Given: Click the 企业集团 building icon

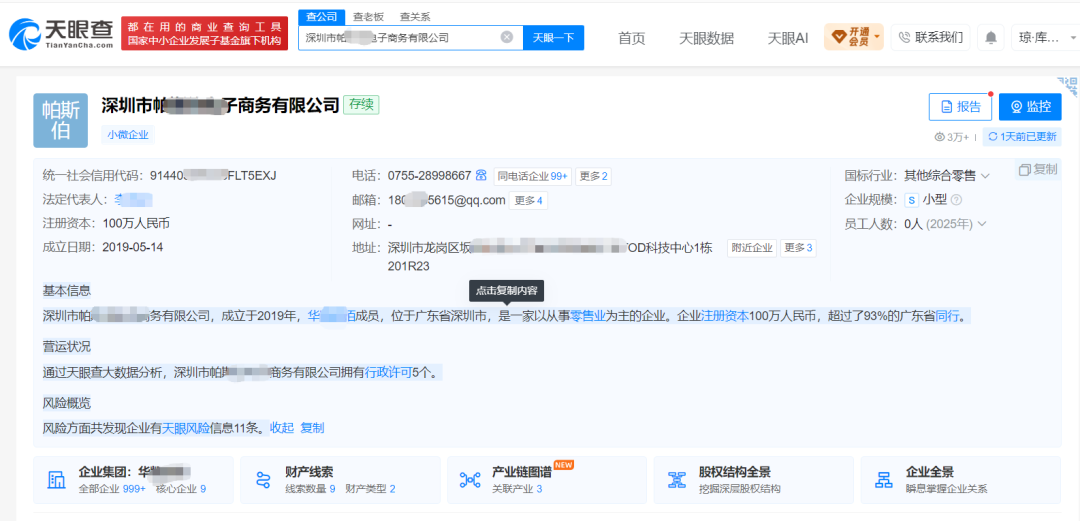Looking at the screenshot, I should [x=56, y=480].
